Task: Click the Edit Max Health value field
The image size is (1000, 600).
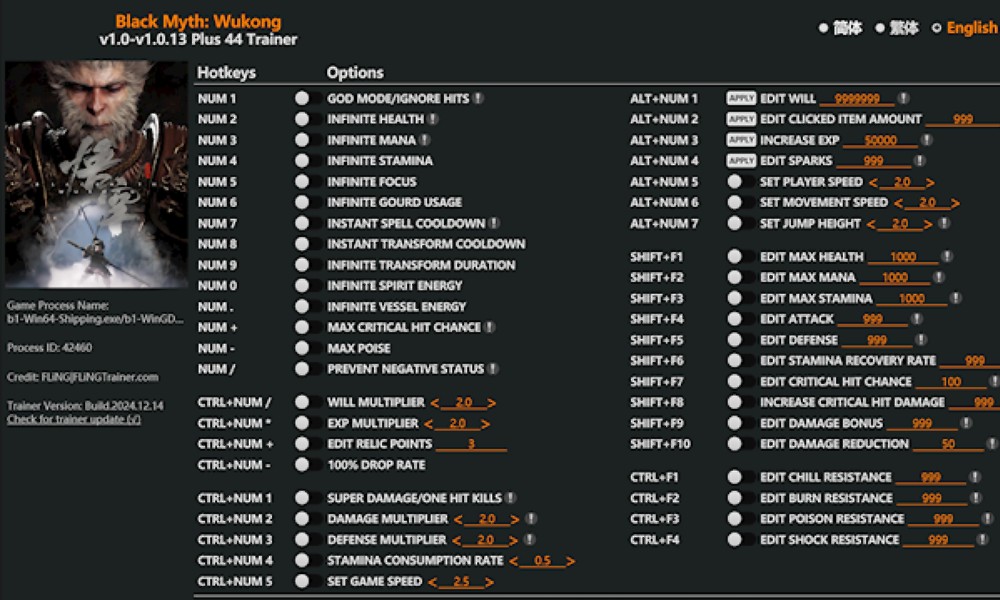Action: (x=902, y=257)
